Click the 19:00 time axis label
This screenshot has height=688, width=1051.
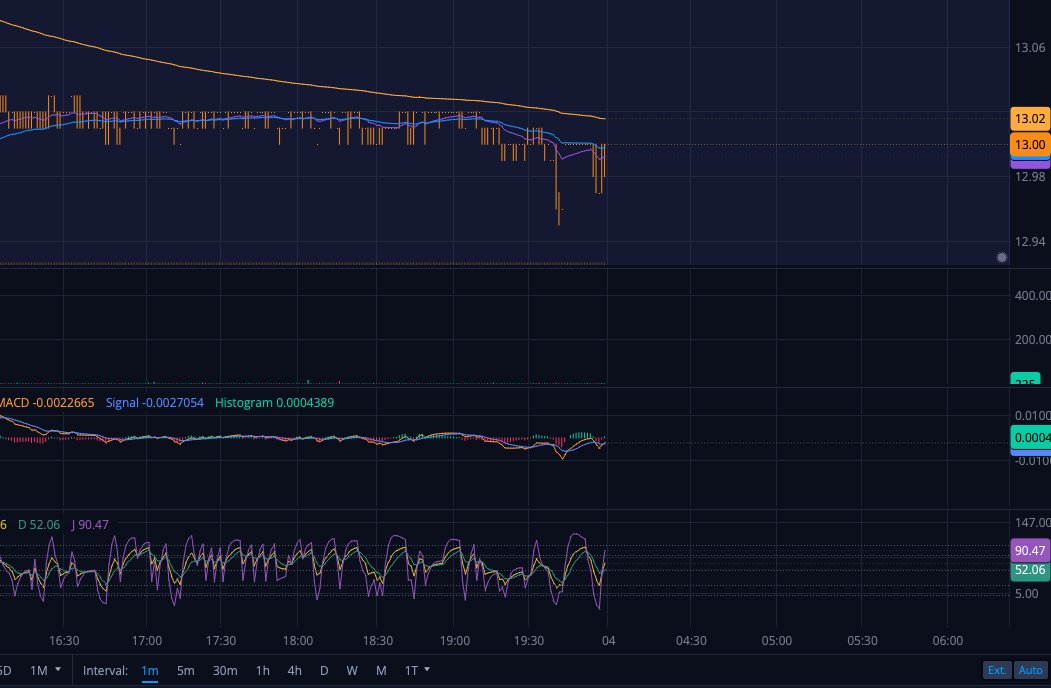(455, 640)
